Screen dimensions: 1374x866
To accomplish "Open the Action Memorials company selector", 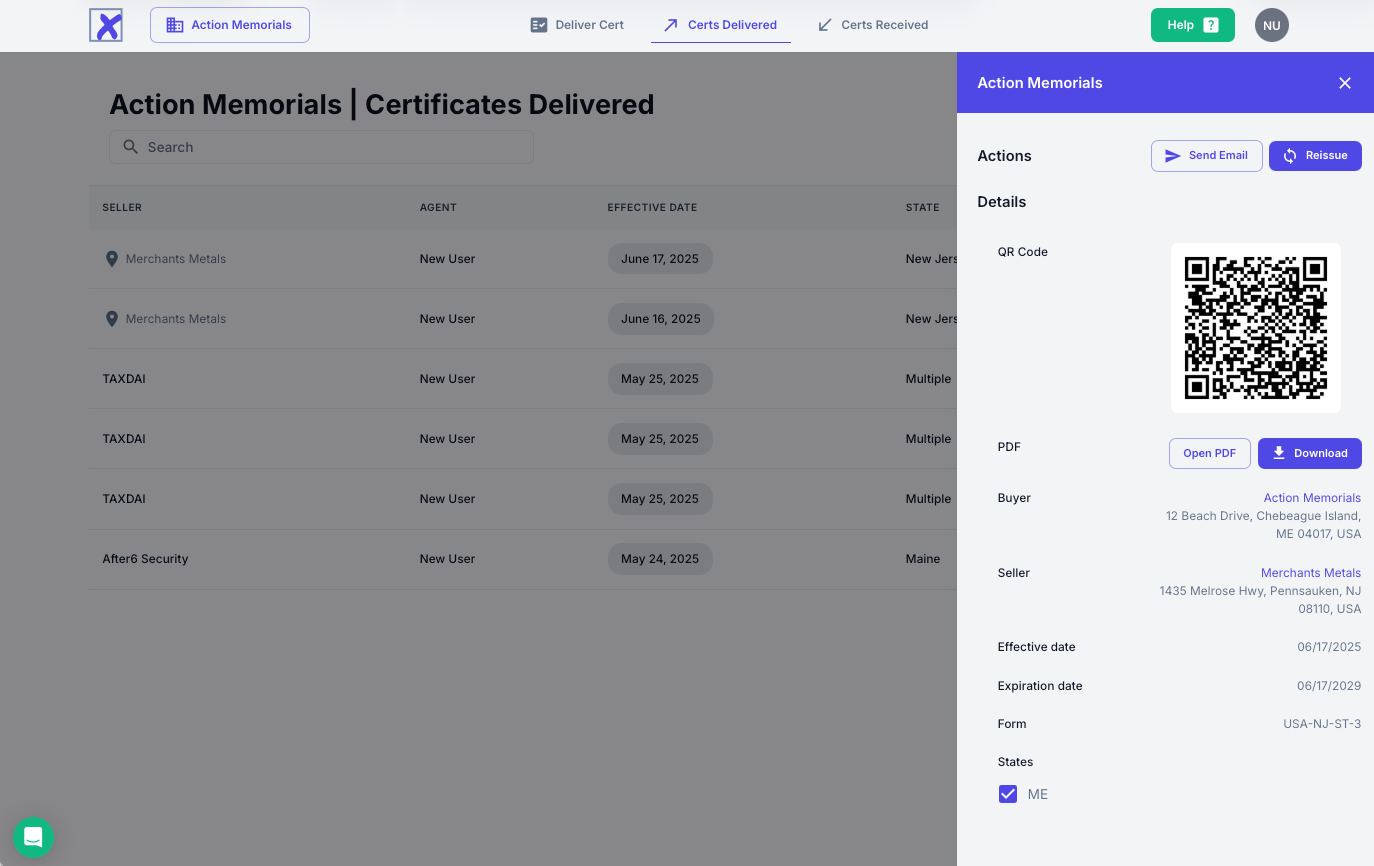I will (x=230, y=25).
